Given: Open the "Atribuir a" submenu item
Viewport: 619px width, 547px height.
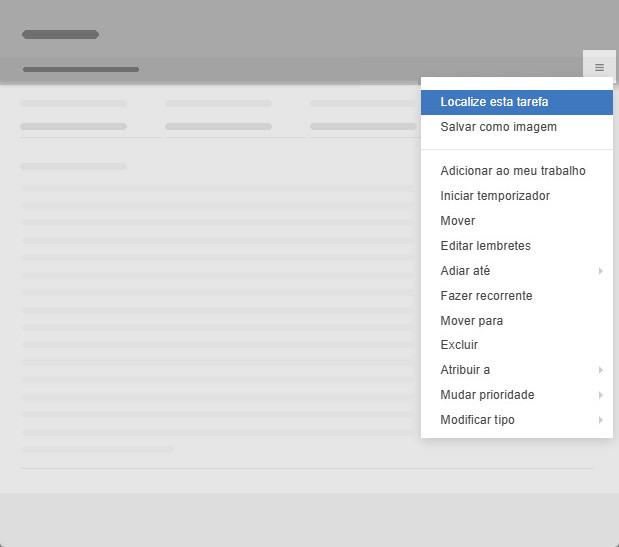Looking at the screenshot, I should tap(517, 370).
